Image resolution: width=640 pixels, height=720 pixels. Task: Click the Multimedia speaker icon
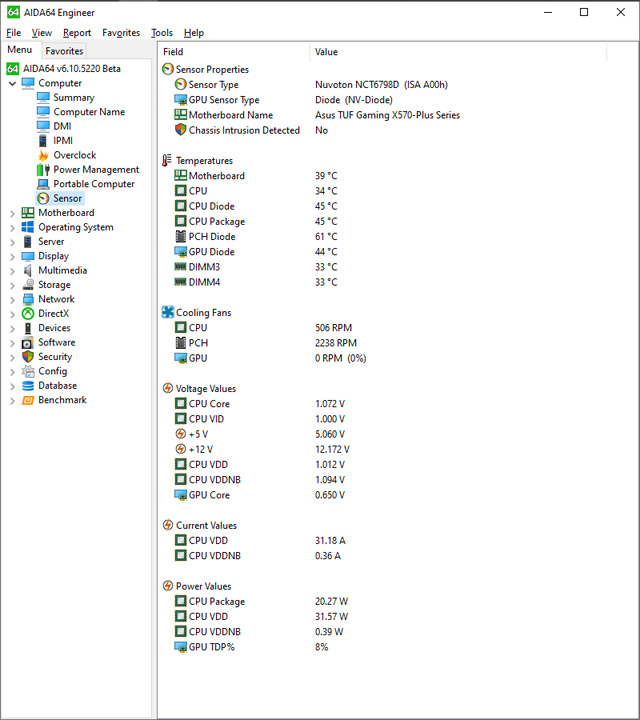pos(28,270)
